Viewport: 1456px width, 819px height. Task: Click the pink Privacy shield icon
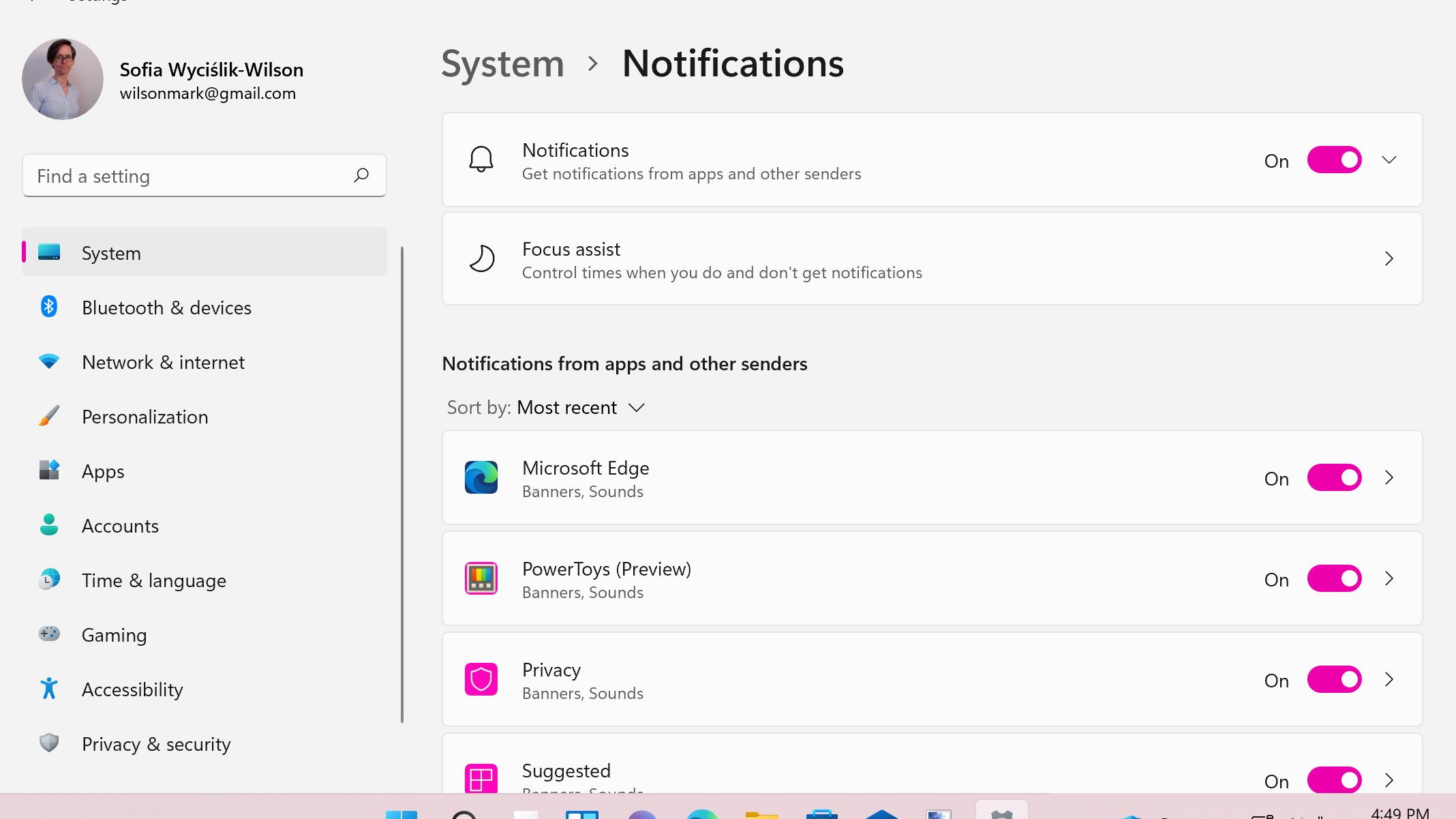click(481, 679)
